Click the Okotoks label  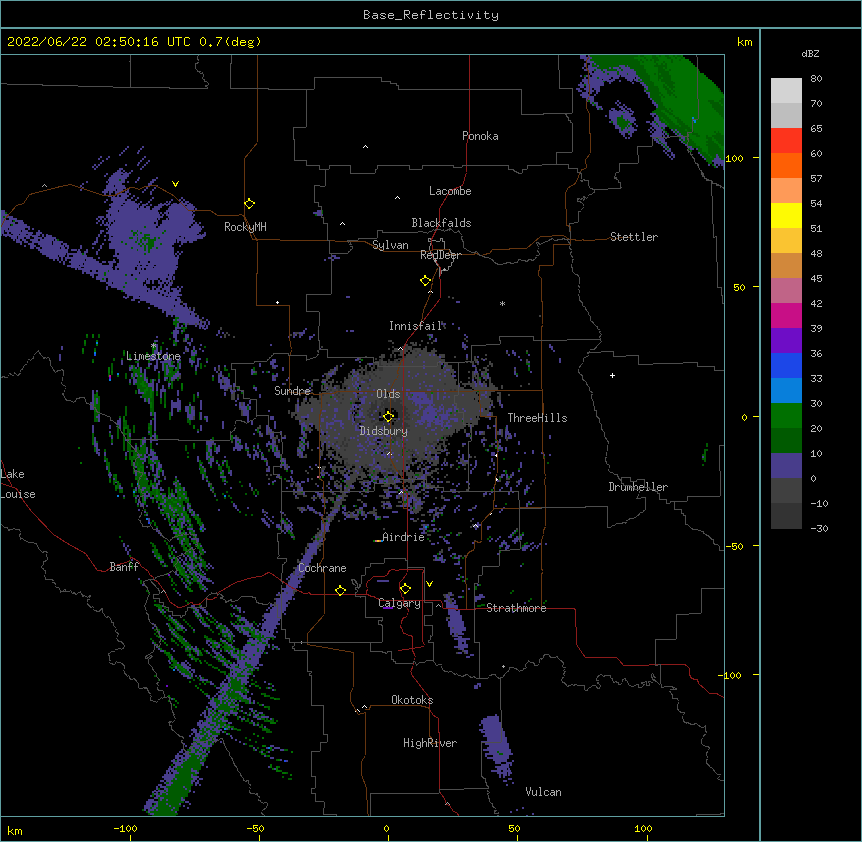pyautogui.click(x=412, y=700)
